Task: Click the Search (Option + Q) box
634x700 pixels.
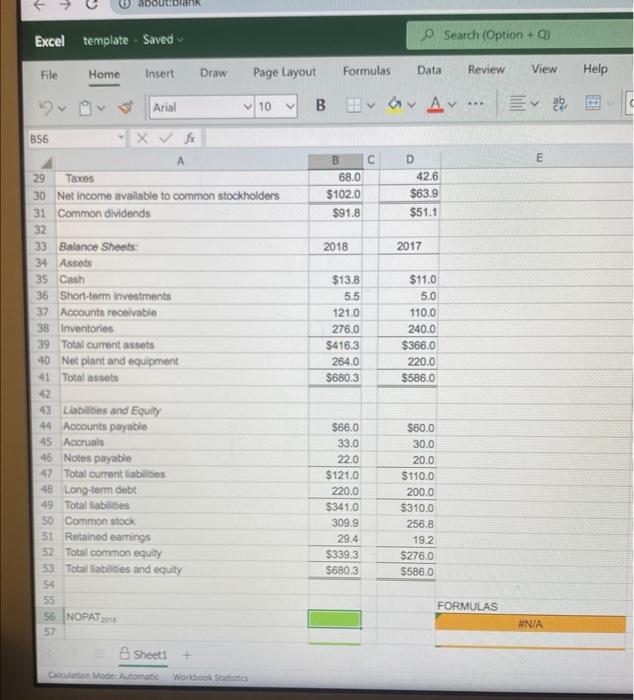Action: [520, 34]
